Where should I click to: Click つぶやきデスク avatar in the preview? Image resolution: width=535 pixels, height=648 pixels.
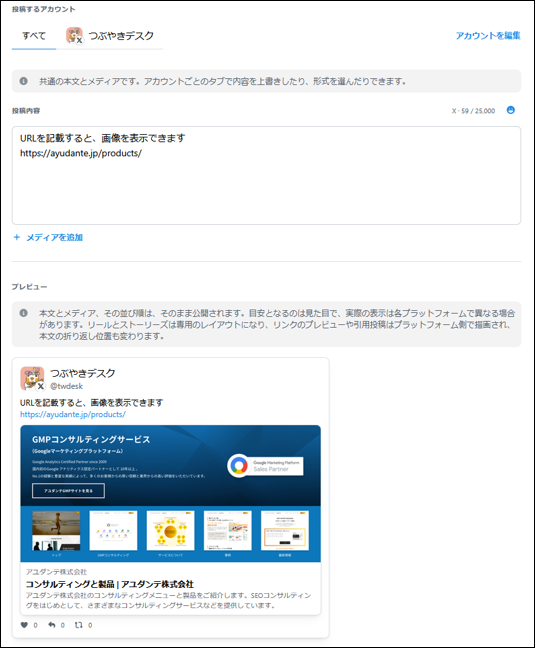coord(32,378)
